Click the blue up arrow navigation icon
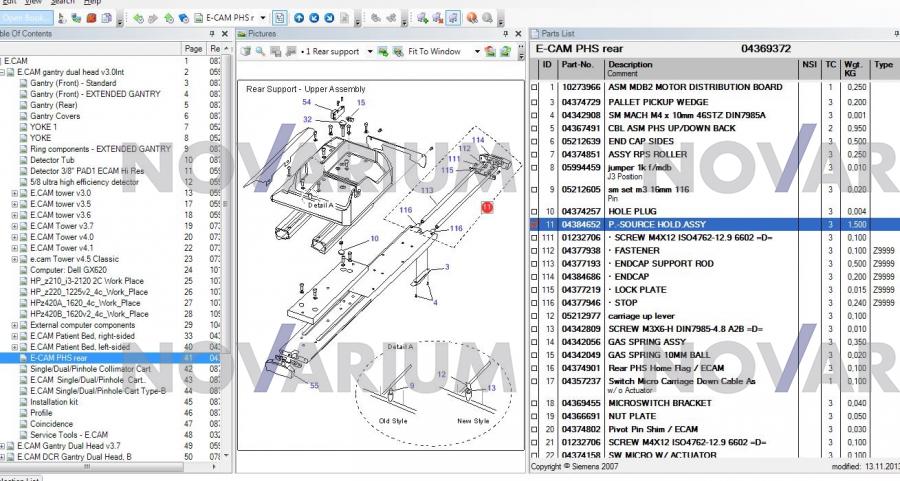 pyautogui.click(x=300, y=18)
